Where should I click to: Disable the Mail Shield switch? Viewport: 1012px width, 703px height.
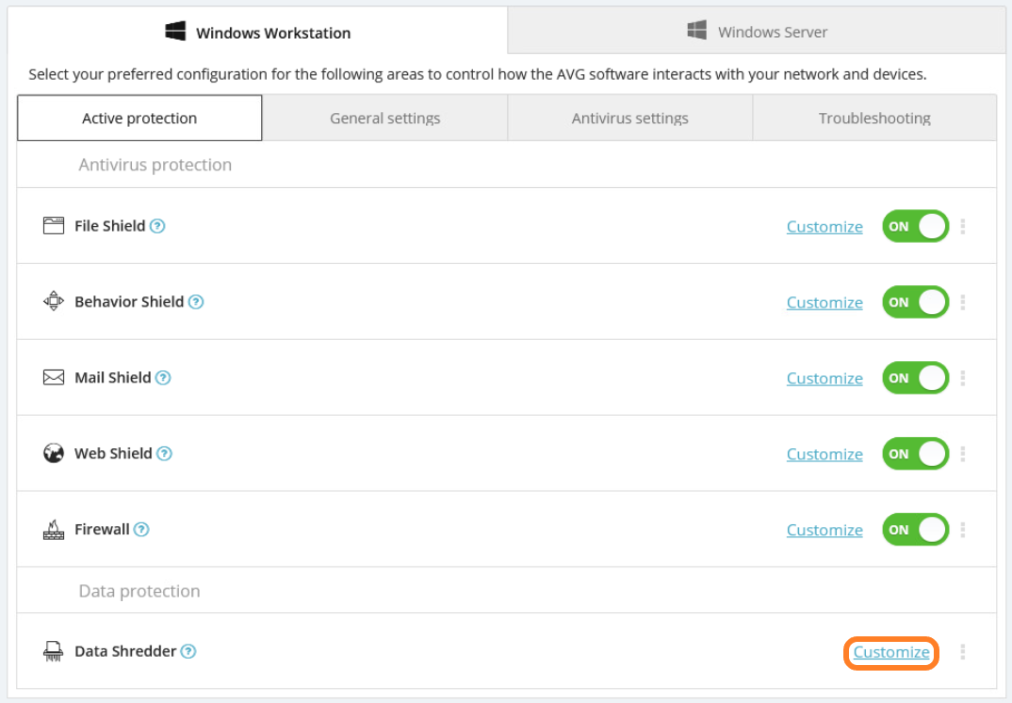[916, 378]
